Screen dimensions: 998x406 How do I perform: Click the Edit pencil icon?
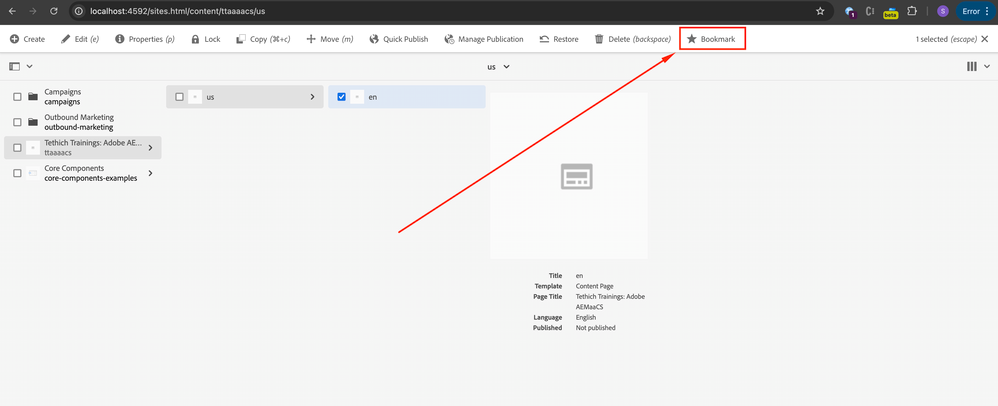(66, 39)
